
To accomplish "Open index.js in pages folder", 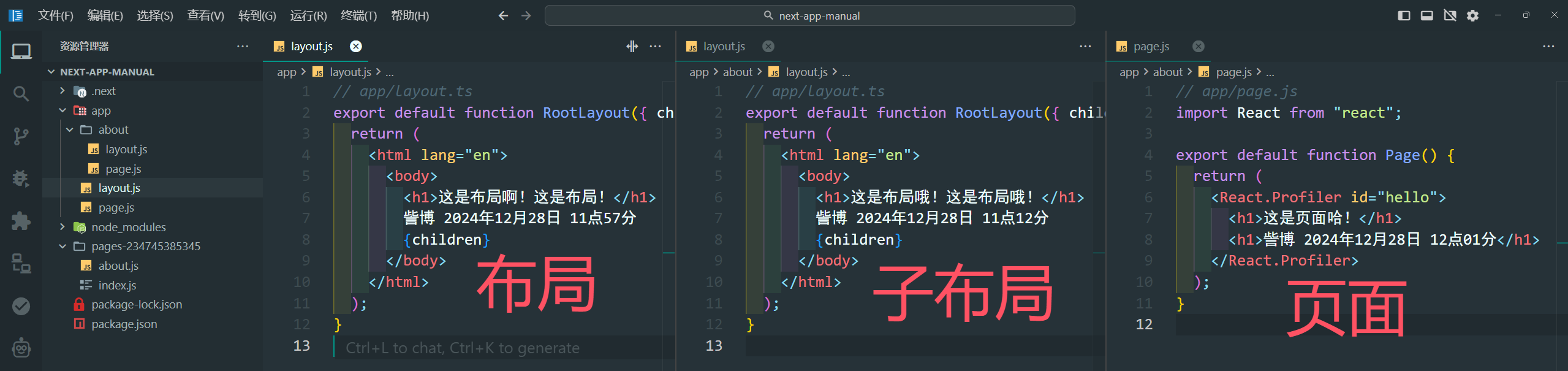I will coord(153,285).
